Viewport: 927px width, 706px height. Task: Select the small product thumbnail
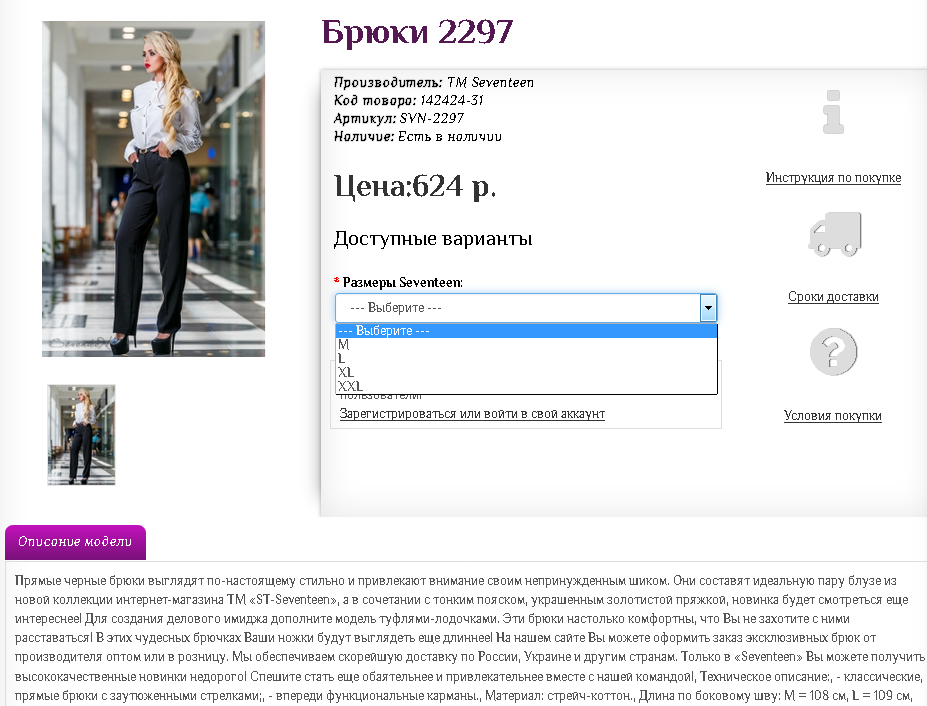[x=81, y=435]
